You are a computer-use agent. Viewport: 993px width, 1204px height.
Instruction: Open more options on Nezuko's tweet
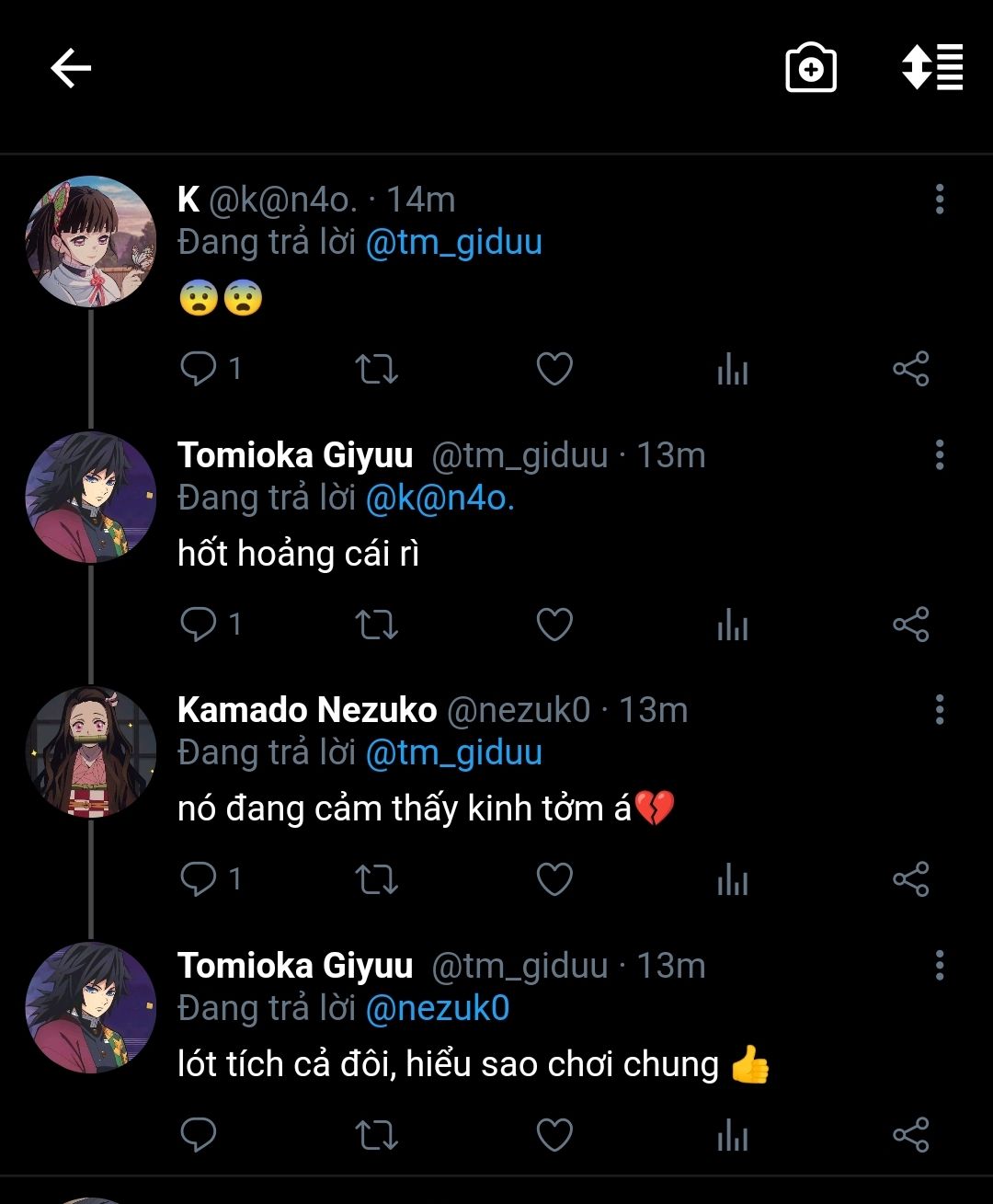pyautogui.click(x=939, y=709)
